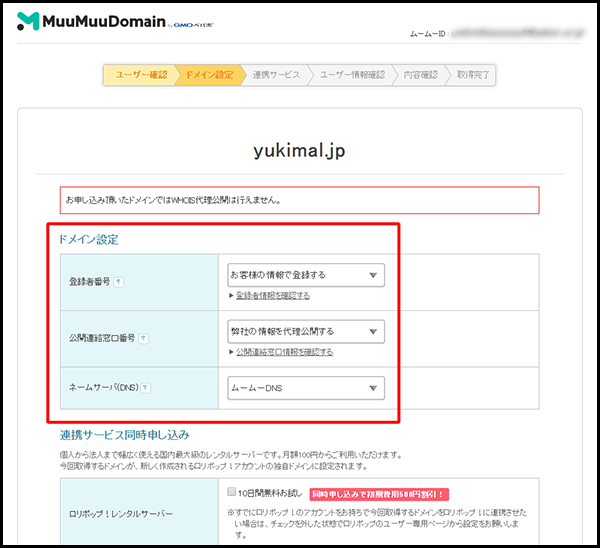
Task: Click the WHOIS代理公開 warning notice box
Action: 300,200
